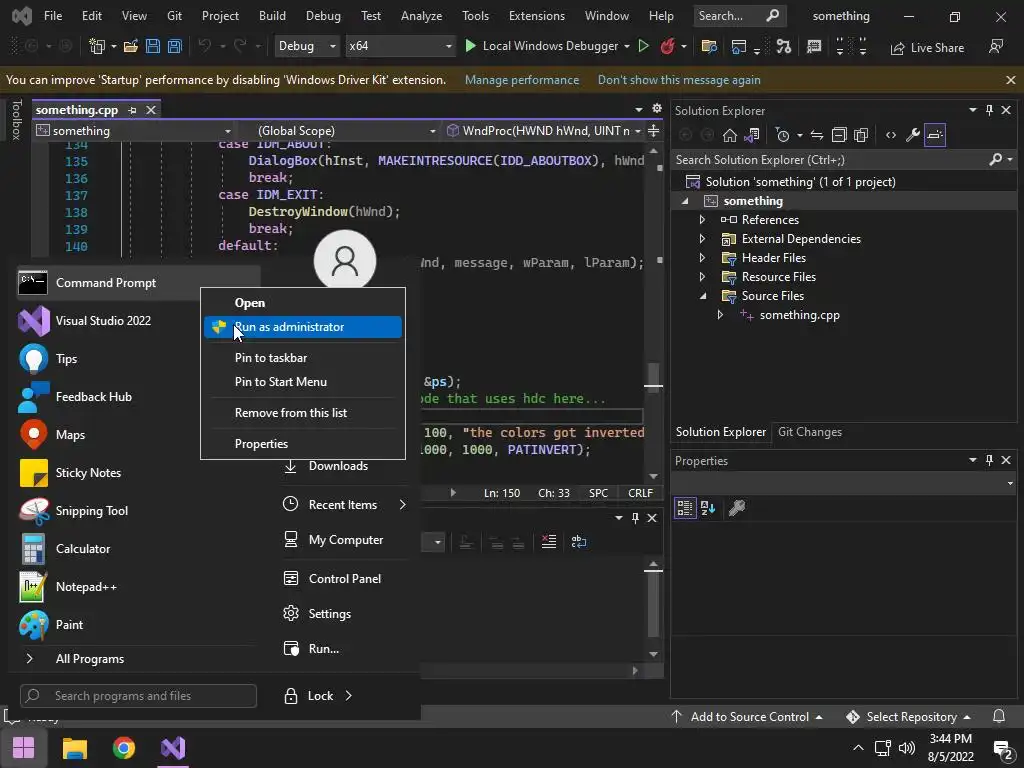The width and height of the screenshot is (1024, 768).
Task: Expand External Dependencies node
Action: [x=702, y=239]
